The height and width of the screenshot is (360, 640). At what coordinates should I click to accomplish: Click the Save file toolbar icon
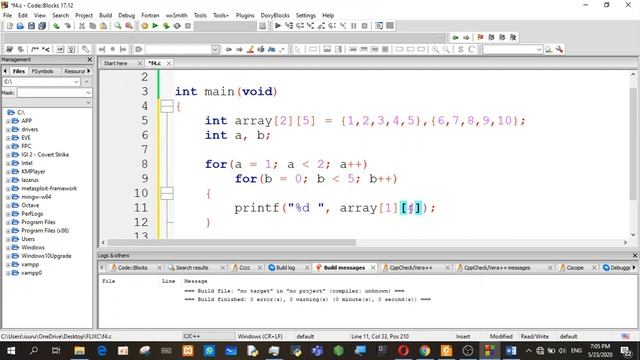[x=31, y=26]
